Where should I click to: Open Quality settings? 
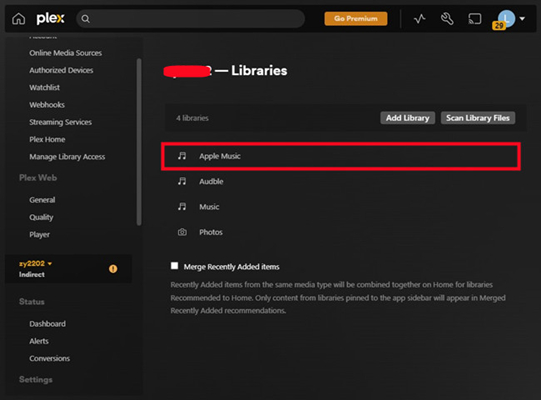coord(41,217)
